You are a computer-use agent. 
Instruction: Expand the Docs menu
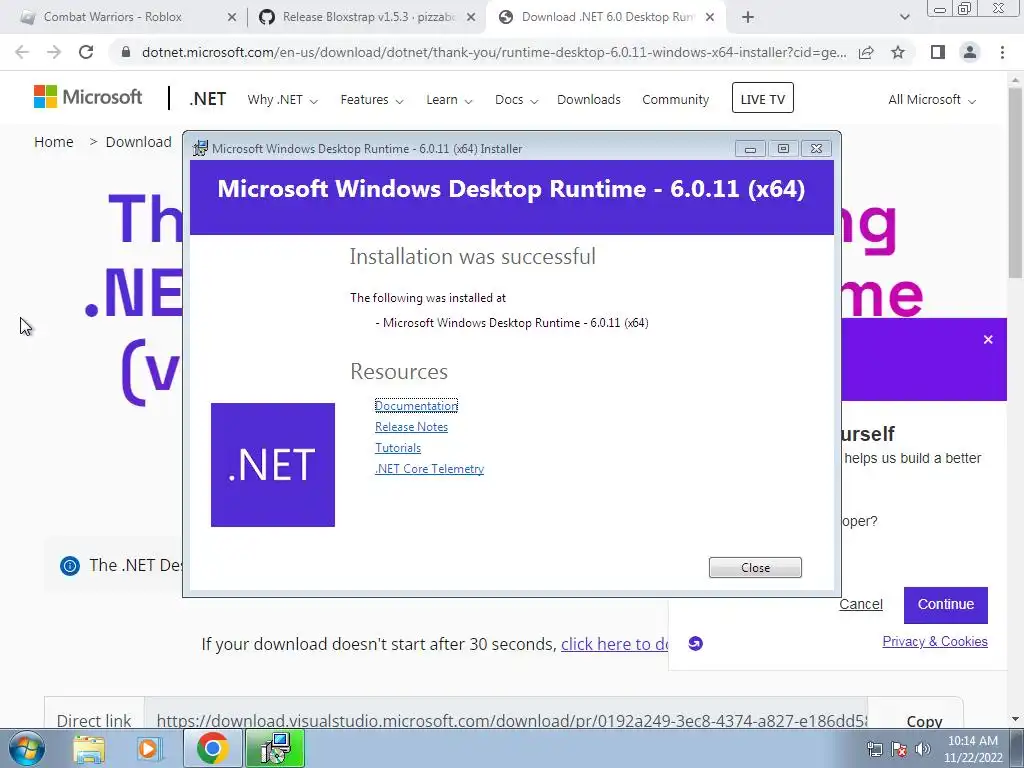tap(516, 100)
